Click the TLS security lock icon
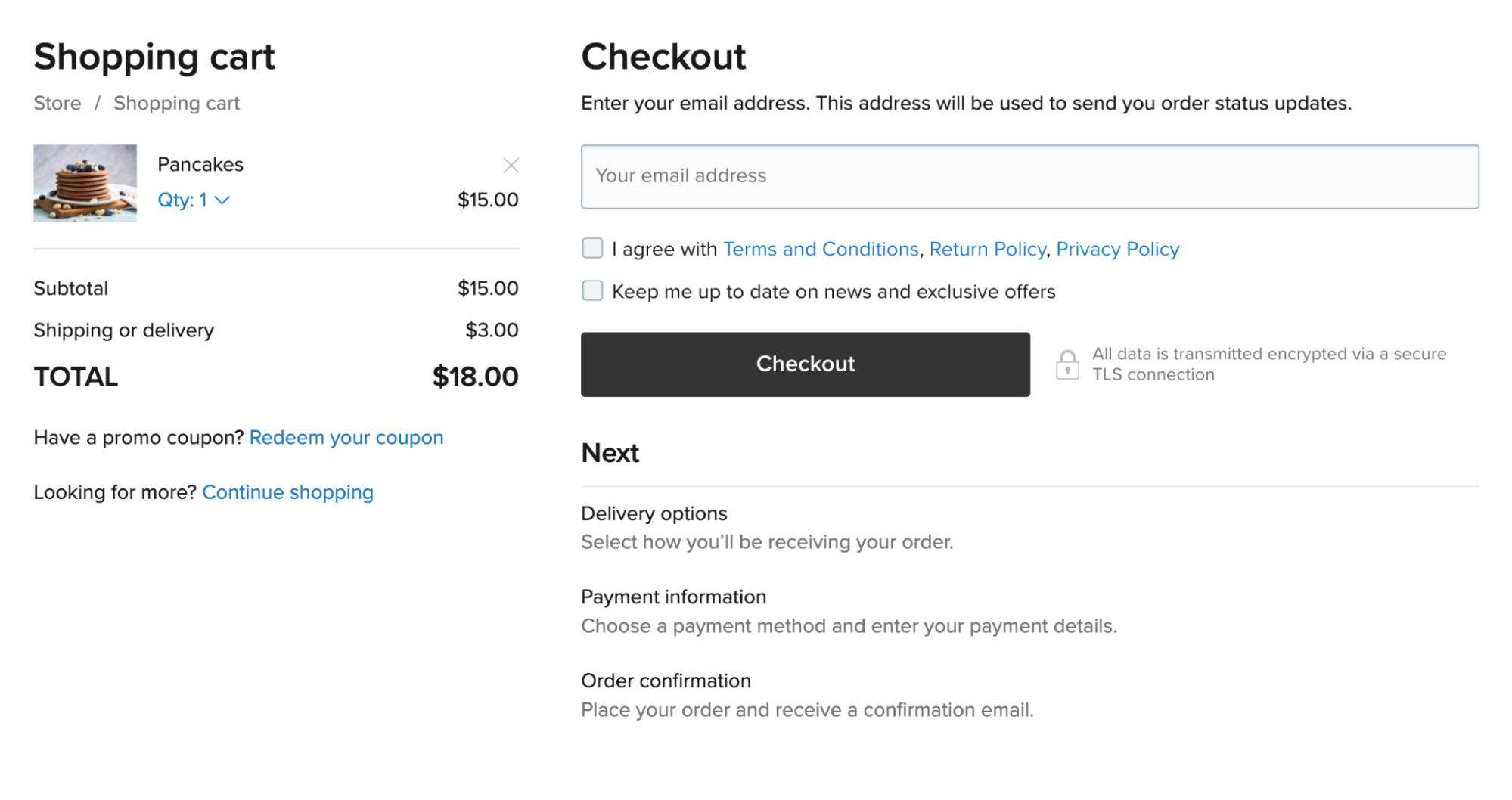 [x=1067, y=364]
